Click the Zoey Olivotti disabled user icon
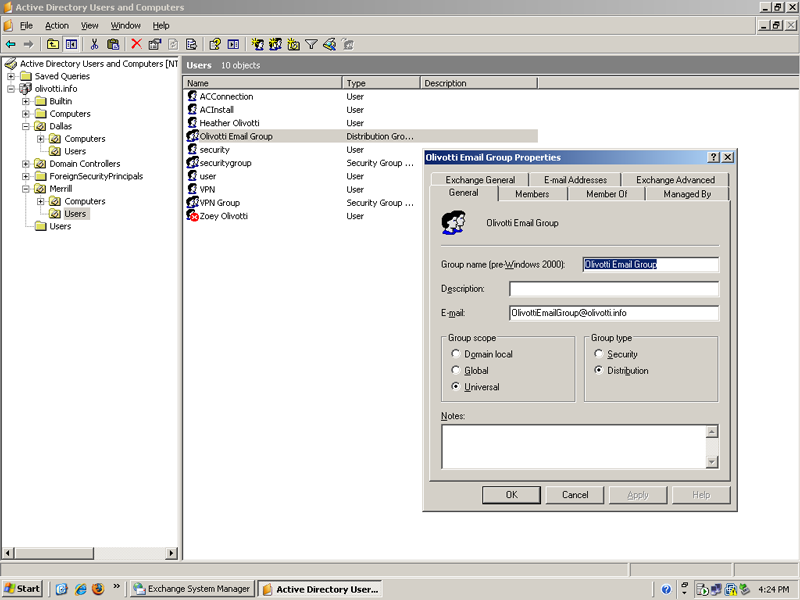This screenshot has width=800, height=600. pos(192,216)
